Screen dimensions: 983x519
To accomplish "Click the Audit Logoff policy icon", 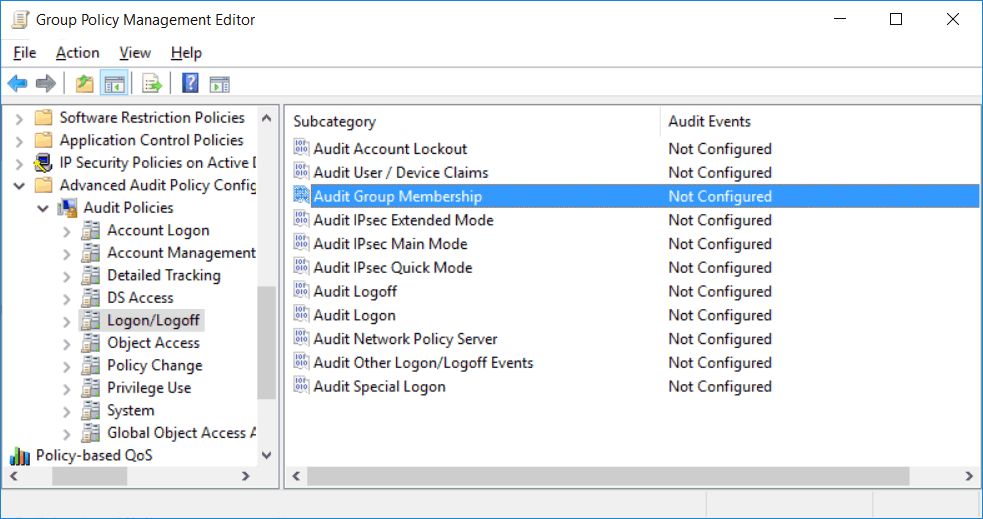I will 302,291.
